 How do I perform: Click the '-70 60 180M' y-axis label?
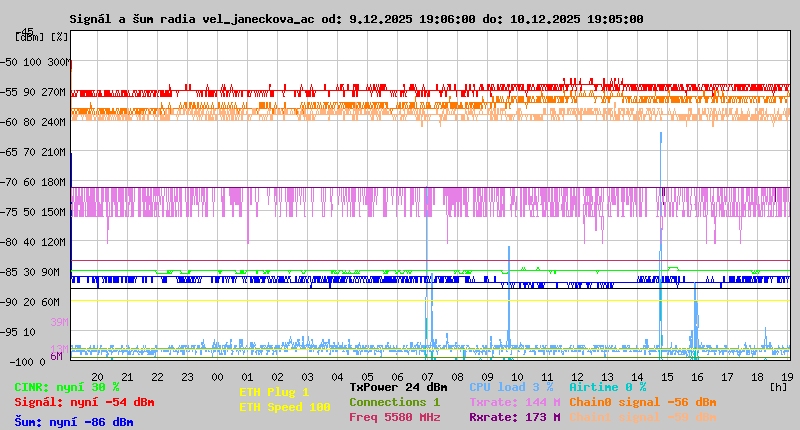(x=34, y=182)
